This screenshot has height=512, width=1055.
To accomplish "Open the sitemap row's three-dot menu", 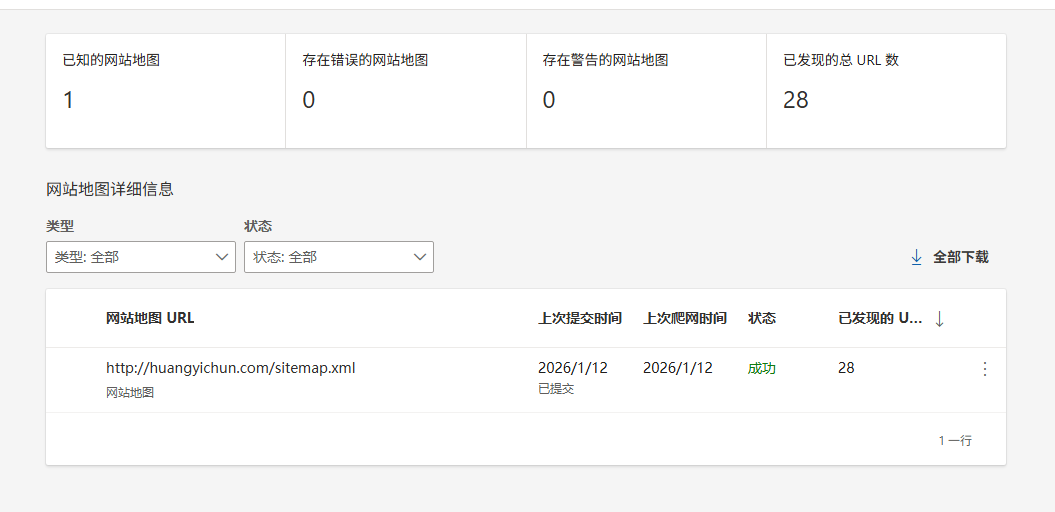I will (x=984, y=369).
